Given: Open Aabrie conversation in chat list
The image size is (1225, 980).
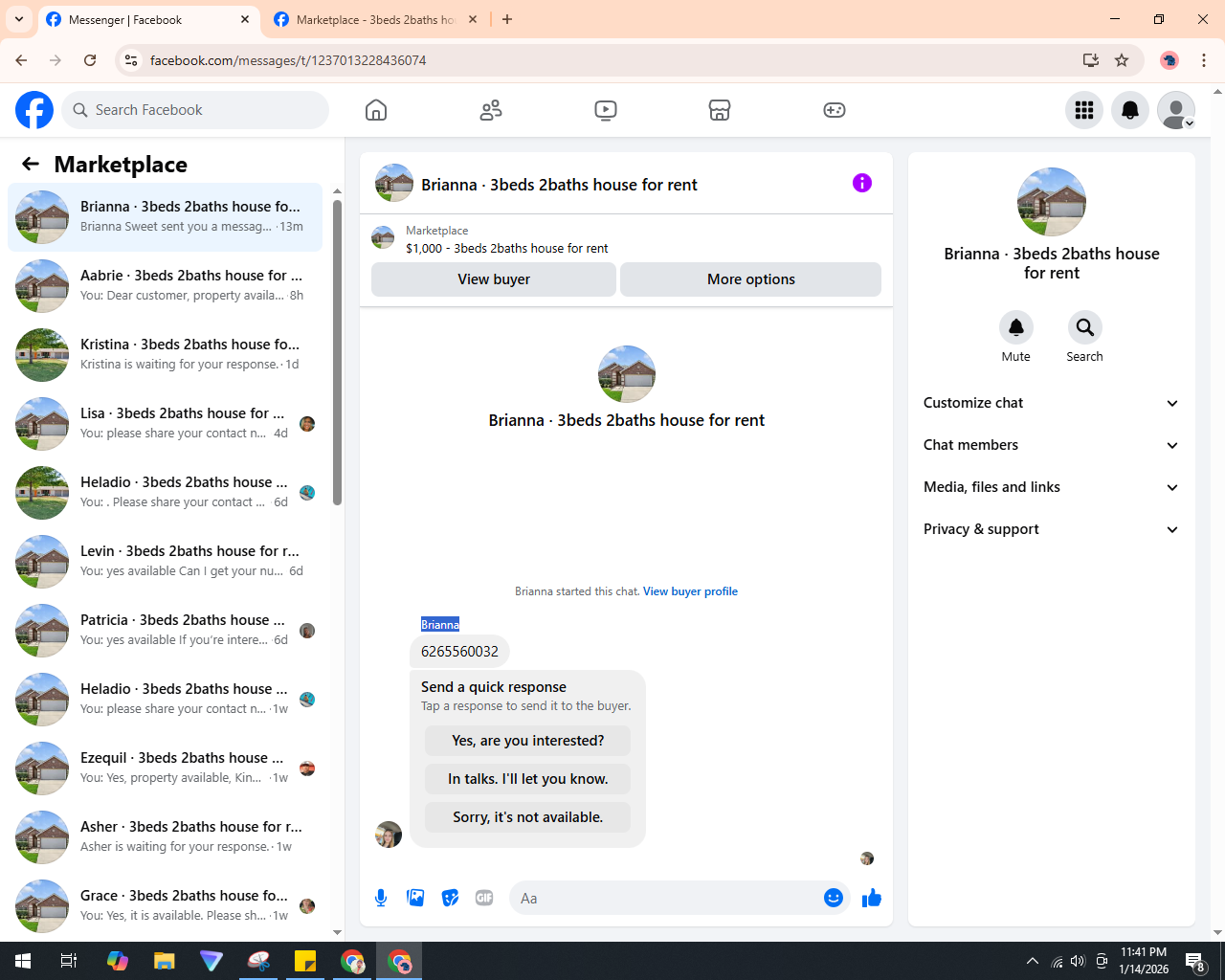Looking at the screenshot, I should (x=165, y=286).
